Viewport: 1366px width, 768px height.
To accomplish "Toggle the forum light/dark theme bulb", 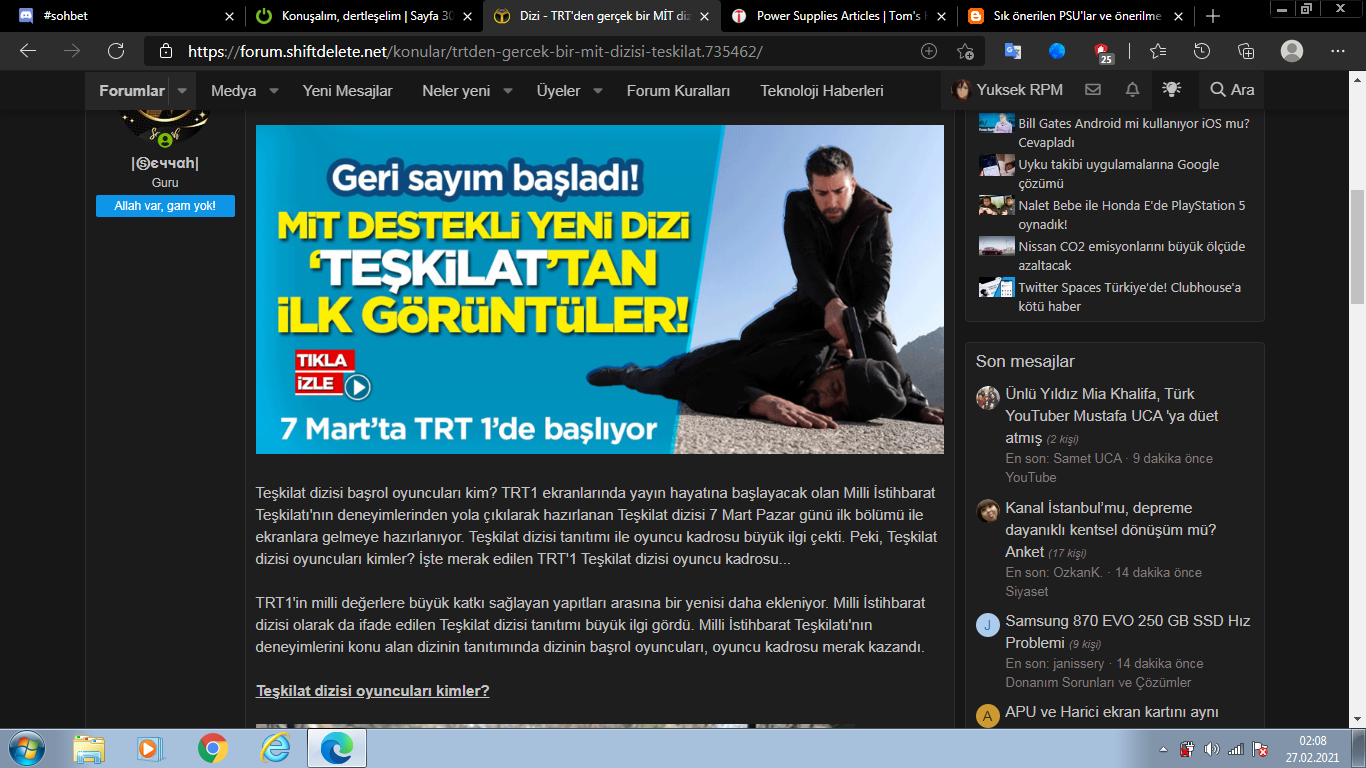I will (1171, 90).
